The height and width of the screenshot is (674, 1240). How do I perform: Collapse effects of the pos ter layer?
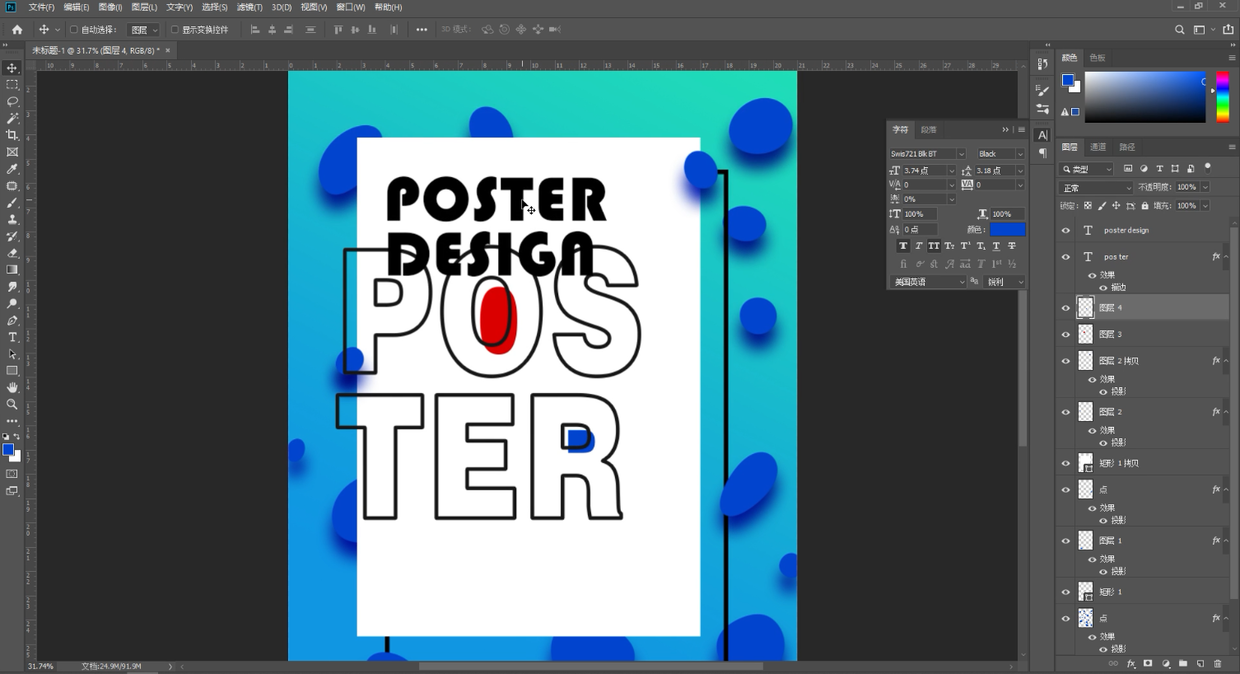click(x=1226, y=257)
